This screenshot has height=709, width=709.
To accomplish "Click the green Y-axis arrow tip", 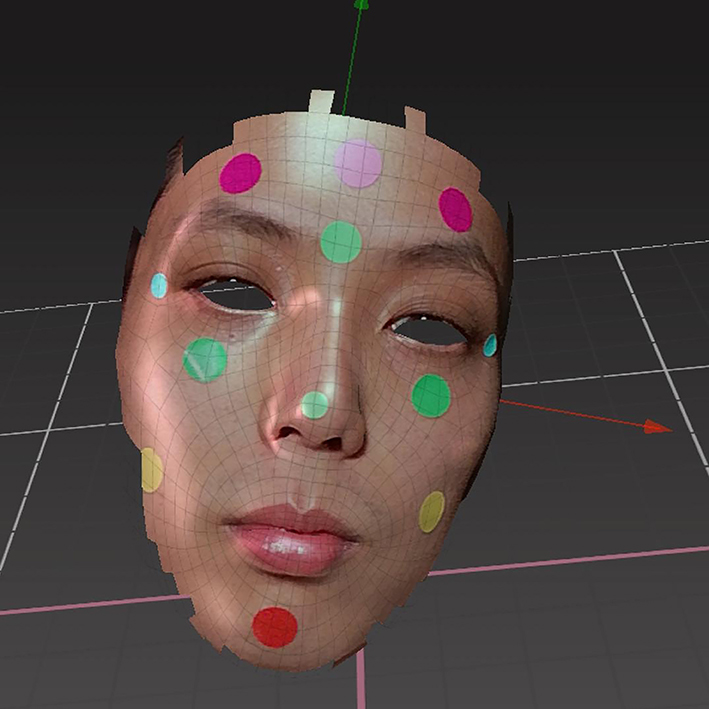I will click(361, 5).
